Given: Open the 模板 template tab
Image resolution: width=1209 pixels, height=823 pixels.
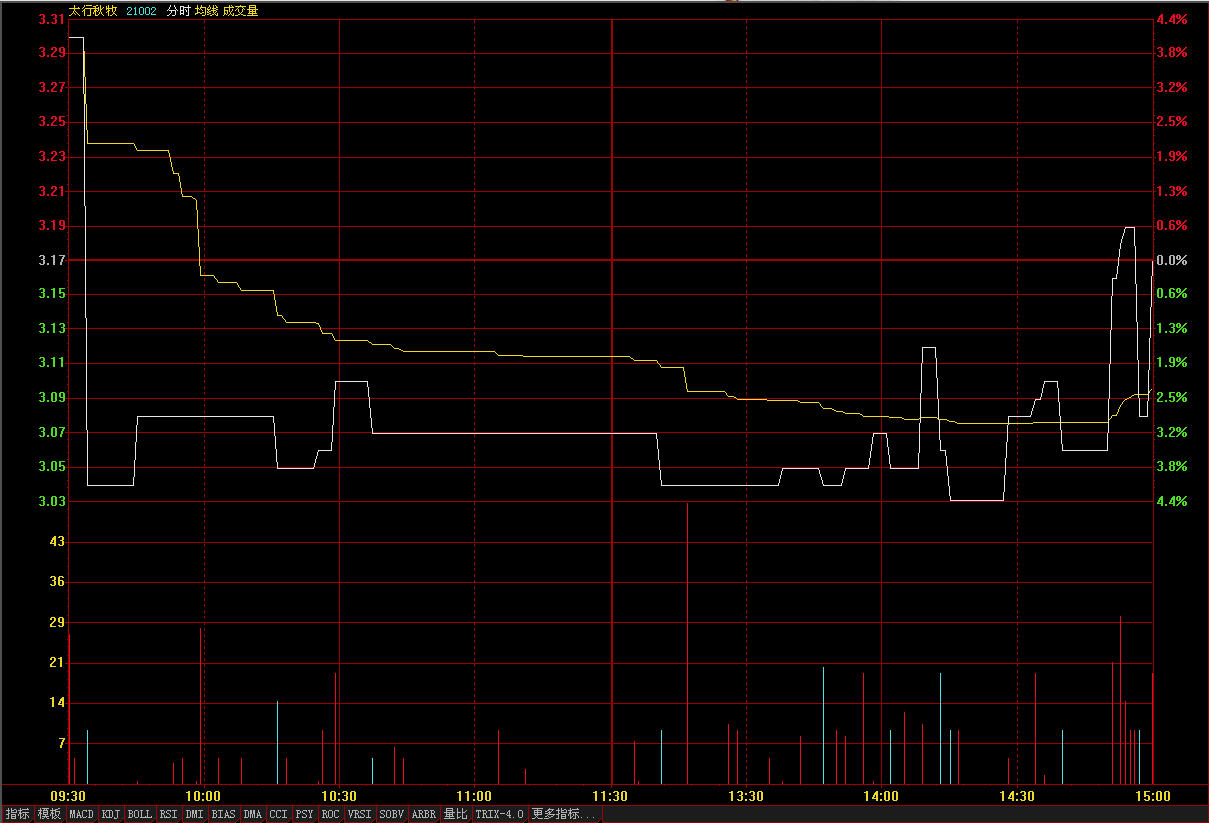Looking at the screenshot, I should (50, 814).
